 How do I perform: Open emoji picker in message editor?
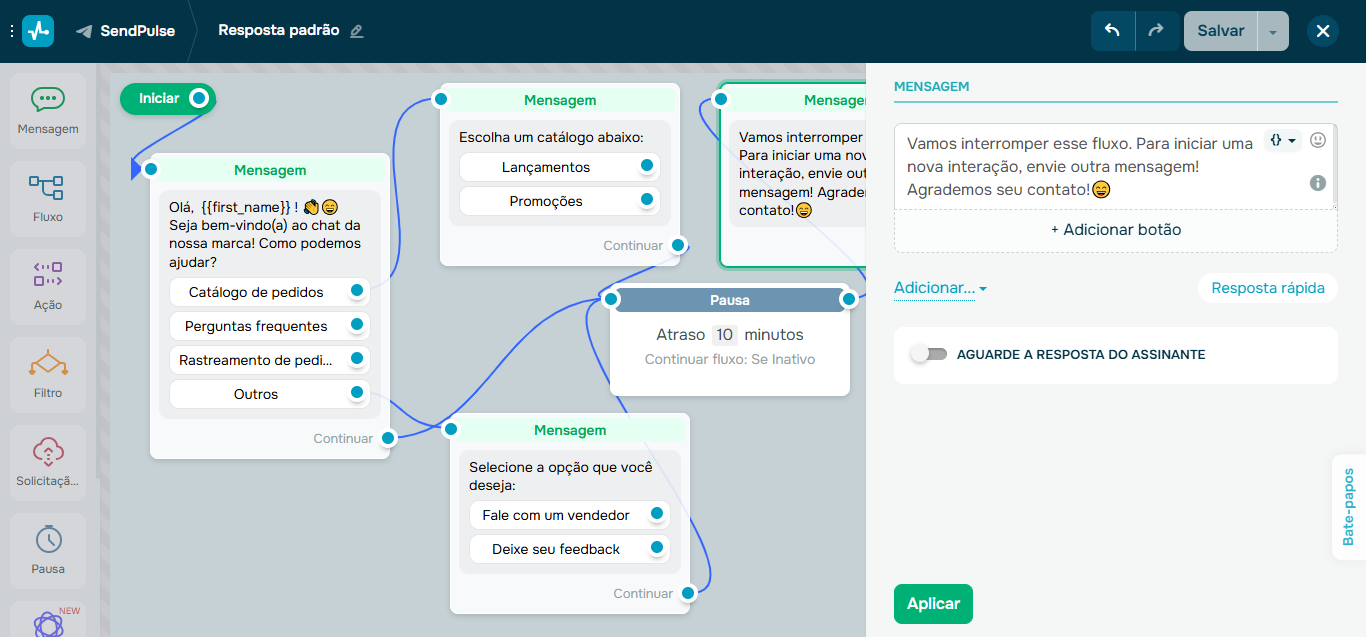1318,140
